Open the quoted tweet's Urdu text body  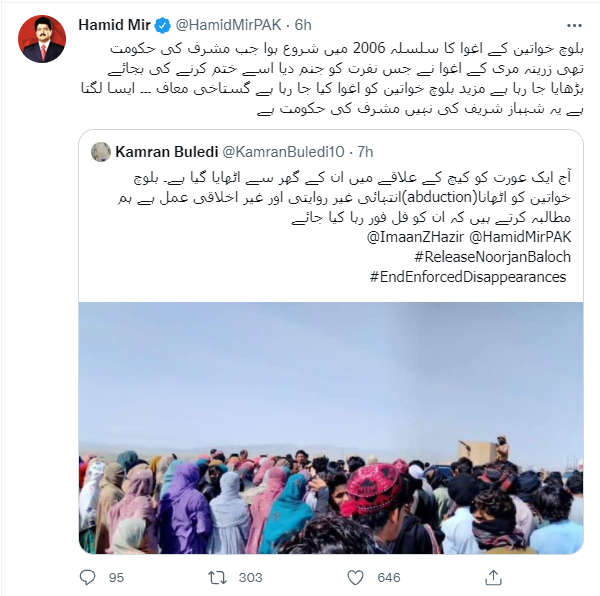(x=344, y=197)
